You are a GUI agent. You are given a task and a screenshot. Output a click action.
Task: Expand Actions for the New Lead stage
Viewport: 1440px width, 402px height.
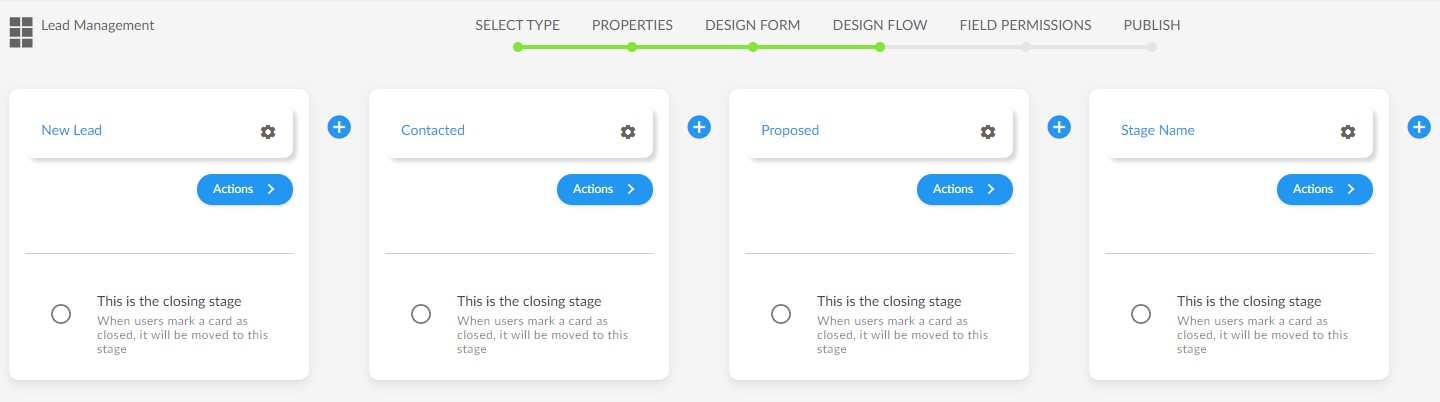coord(245,189)
